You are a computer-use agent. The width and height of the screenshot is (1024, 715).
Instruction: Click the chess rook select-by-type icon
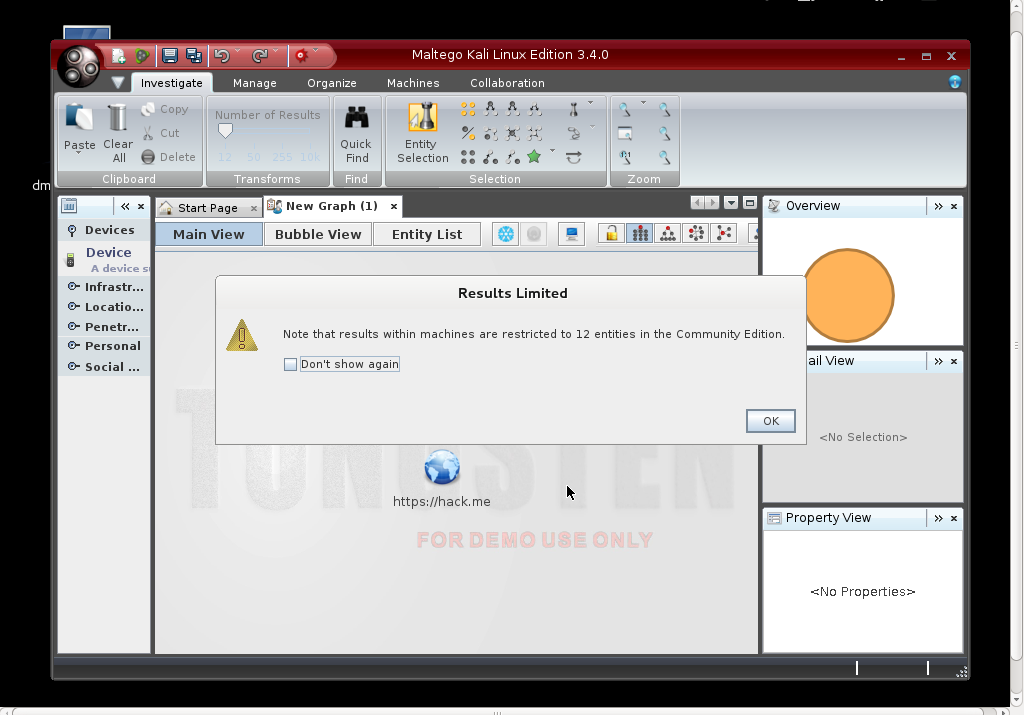tap(573, 109)
